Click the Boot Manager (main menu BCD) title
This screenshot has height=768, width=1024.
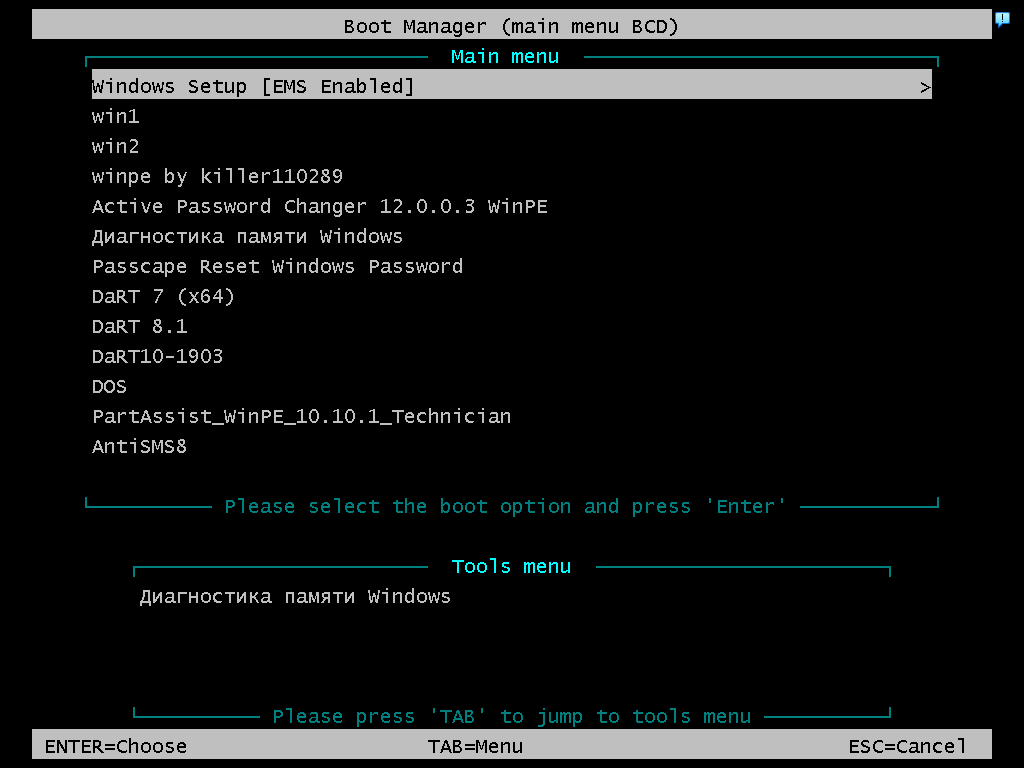point(511,26)
